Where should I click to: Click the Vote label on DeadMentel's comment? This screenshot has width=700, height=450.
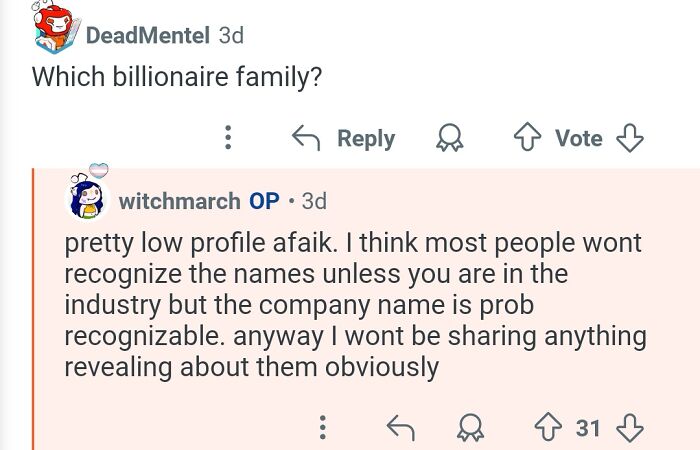click(578, 138)
